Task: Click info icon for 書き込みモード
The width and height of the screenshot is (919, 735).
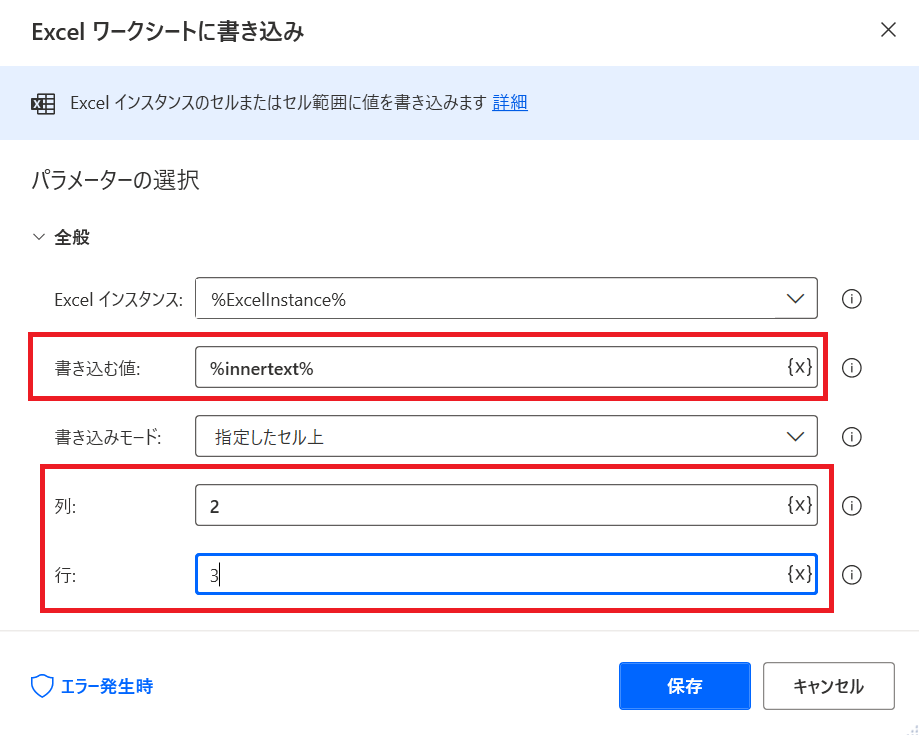Action: [852, 436]
